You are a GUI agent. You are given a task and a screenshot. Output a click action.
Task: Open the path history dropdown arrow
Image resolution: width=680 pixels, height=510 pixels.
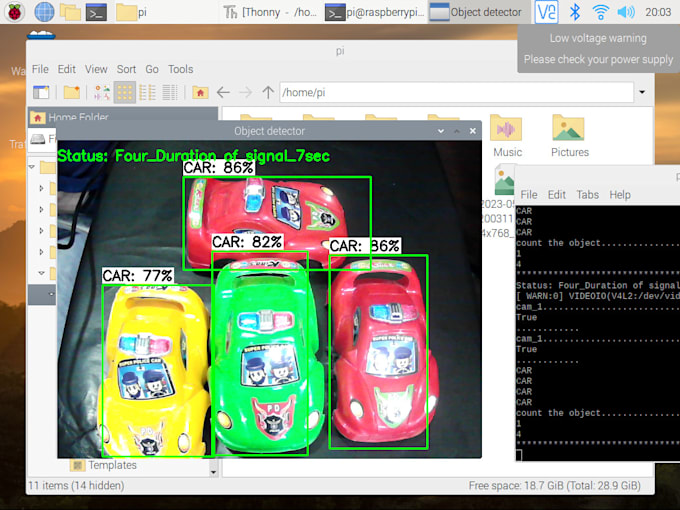coord(642,92)
